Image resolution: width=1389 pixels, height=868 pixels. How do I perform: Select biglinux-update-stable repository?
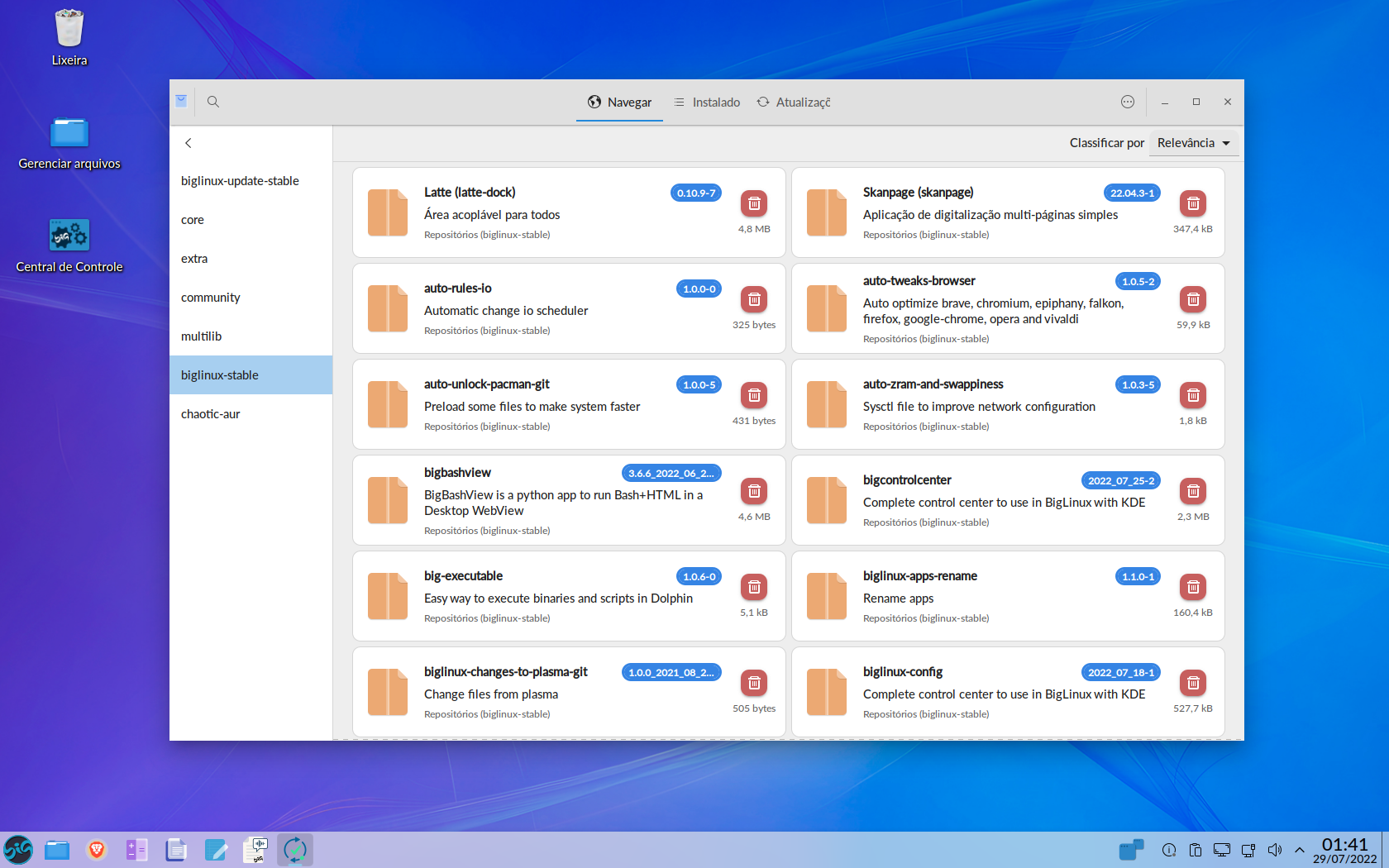pyautogui.click(x=251, y=181)
